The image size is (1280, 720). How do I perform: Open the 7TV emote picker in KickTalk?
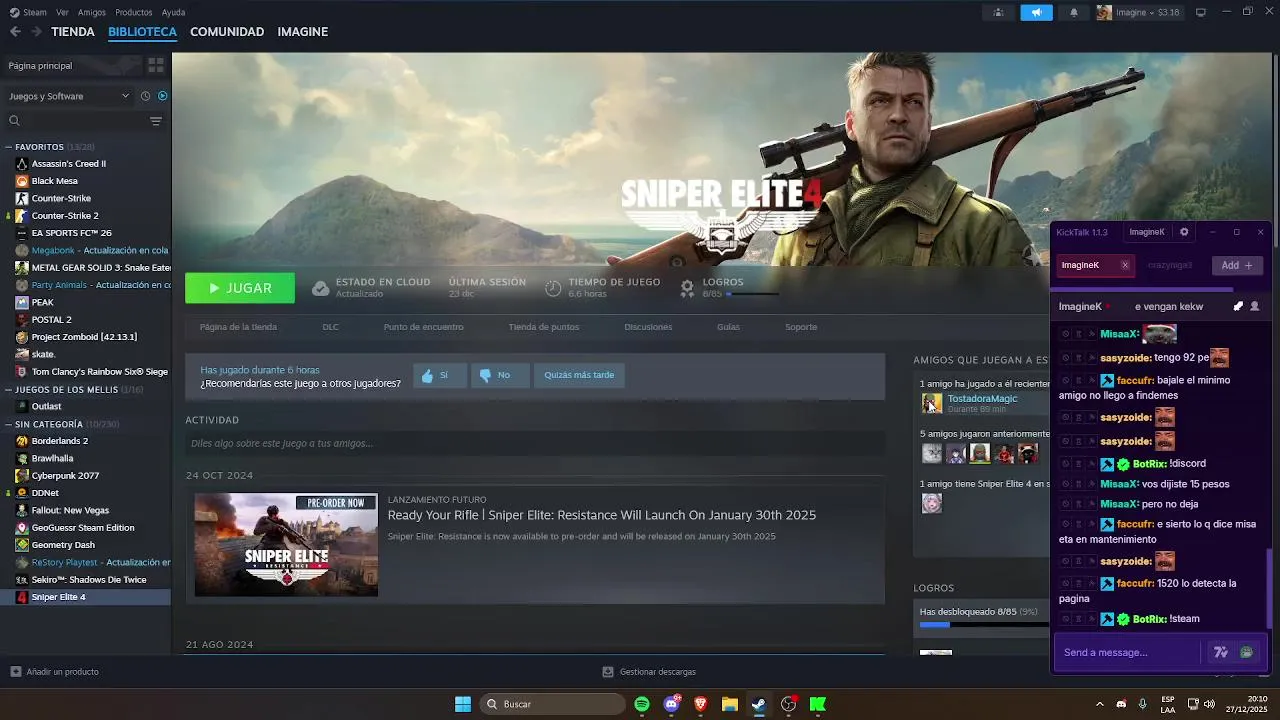point(1220,652)
